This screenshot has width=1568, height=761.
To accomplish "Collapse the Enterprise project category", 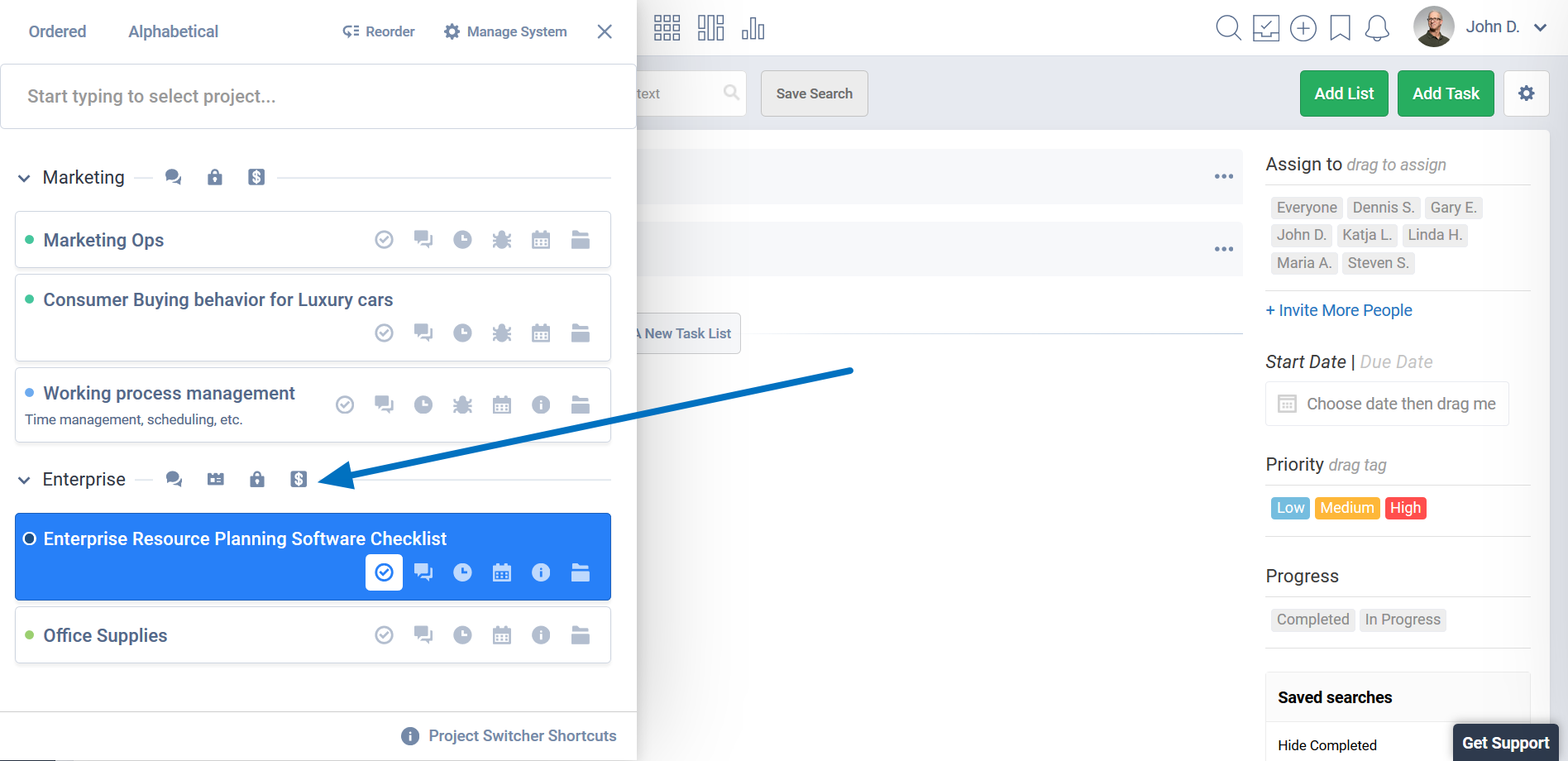I will coord(24,480).
